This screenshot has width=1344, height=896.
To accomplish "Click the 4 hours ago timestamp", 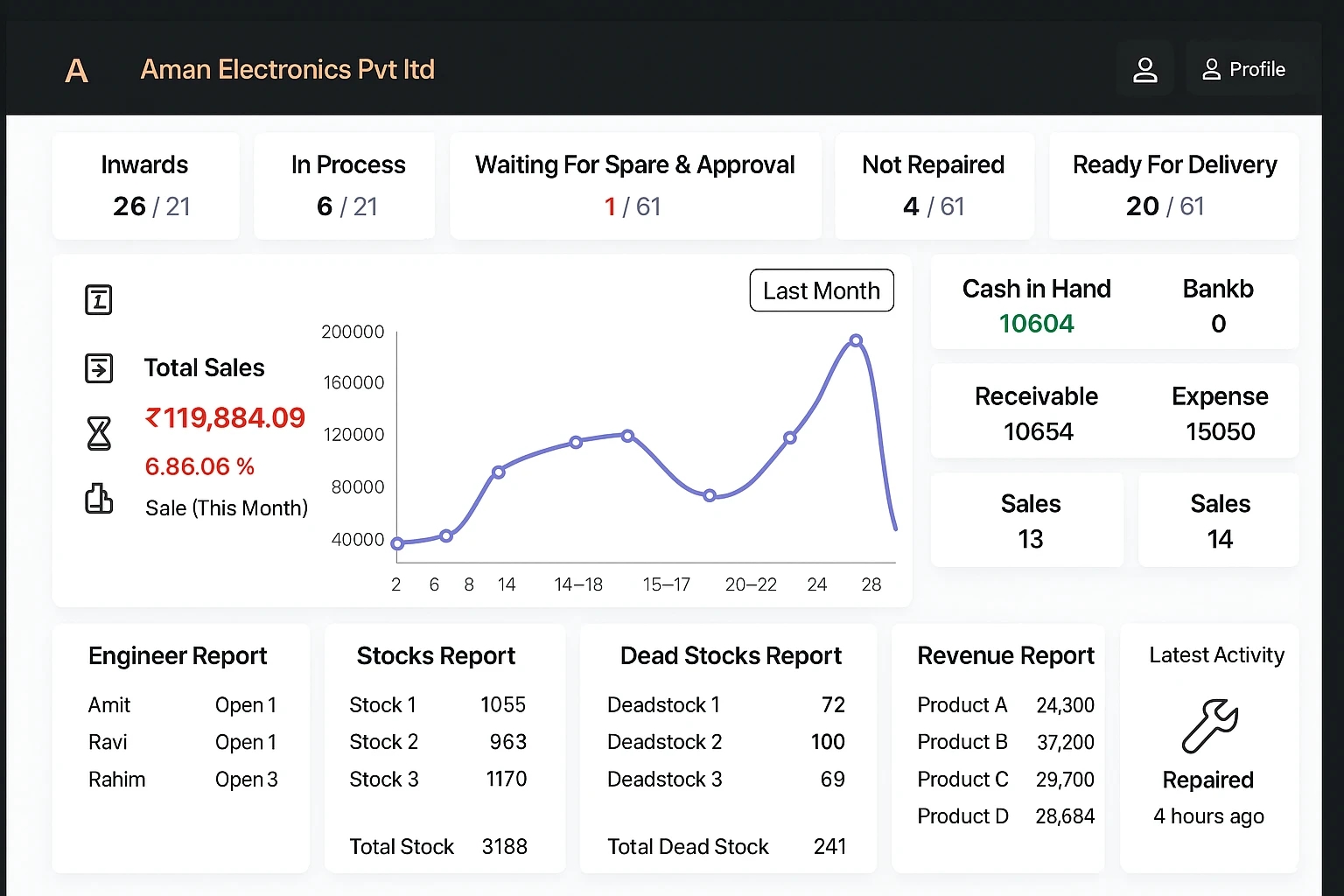I will coord(1208,816).
